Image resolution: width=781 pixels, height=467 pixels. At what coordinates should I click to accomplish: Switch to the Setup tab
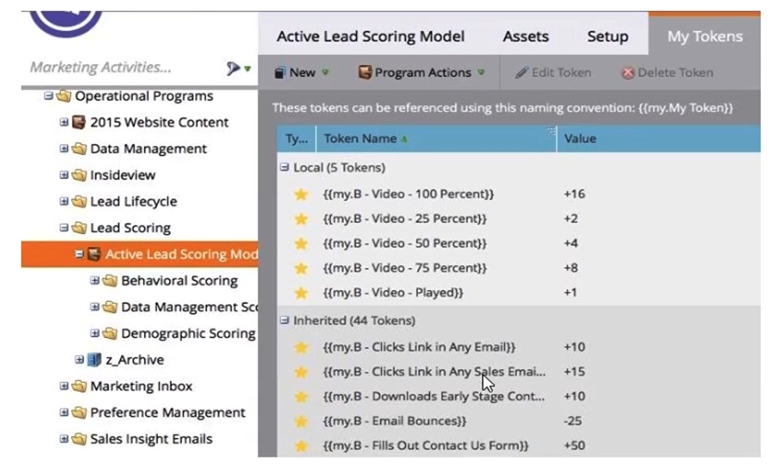[x=607, y=36]
